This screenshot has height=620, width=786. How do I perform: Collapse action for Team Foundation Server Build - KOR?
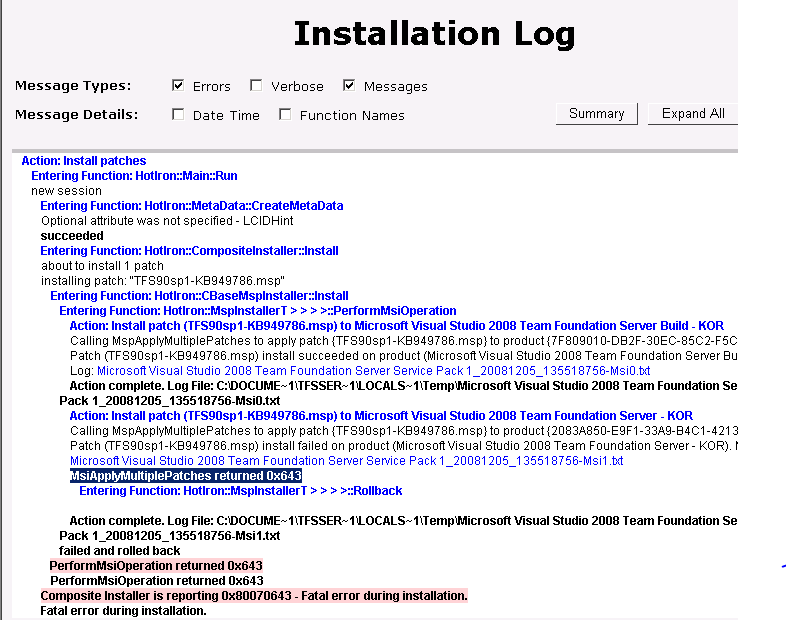[397, 326]
